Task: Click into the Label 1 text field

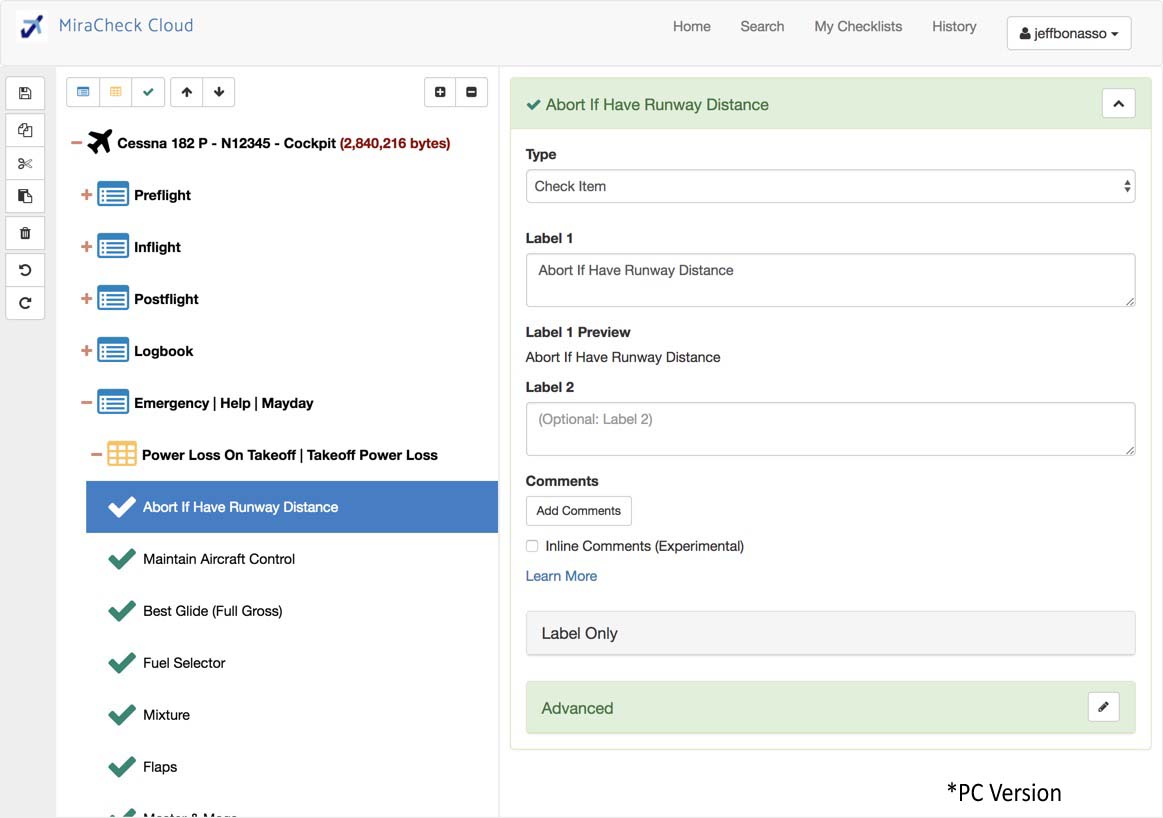Action: point(830,280)
